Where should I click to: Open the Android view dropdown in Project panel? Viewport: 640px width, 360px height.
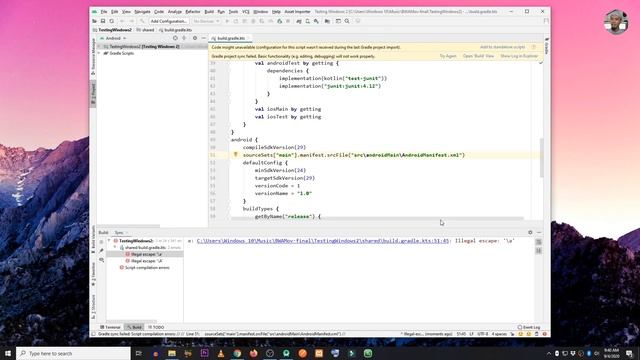pyautogui.click(x=113, y=38)
